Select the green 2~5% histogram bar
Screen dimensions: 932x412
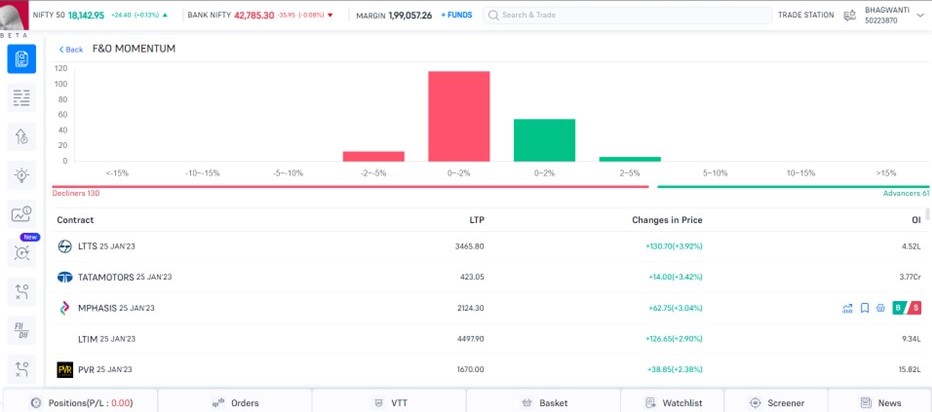(x=630, y=159)
